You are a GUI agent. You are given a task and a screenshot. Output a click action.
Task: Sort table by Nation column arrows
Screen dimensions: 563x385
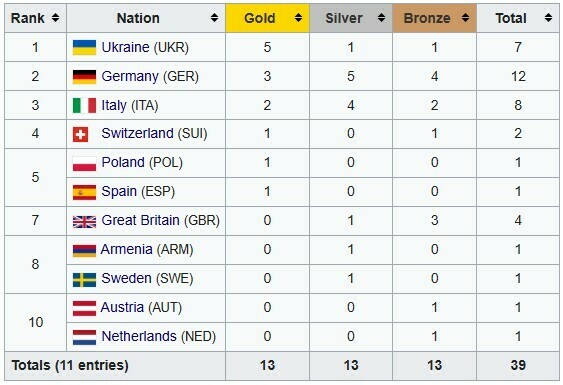pos(214,18)
